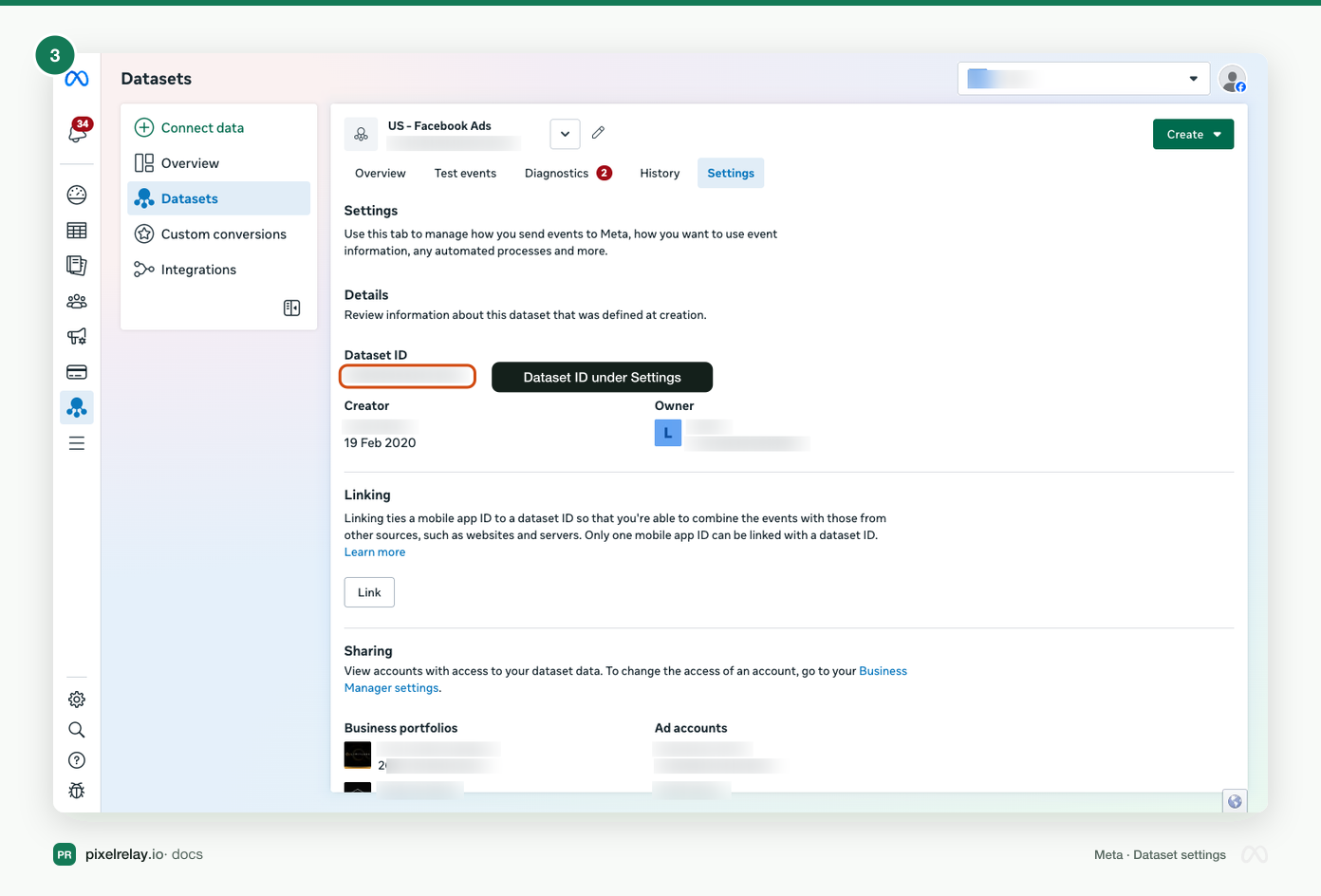The width and height of the screenshot is (1321, 896).
Task: Open the business account dropdown at top
Action: 1084,79
